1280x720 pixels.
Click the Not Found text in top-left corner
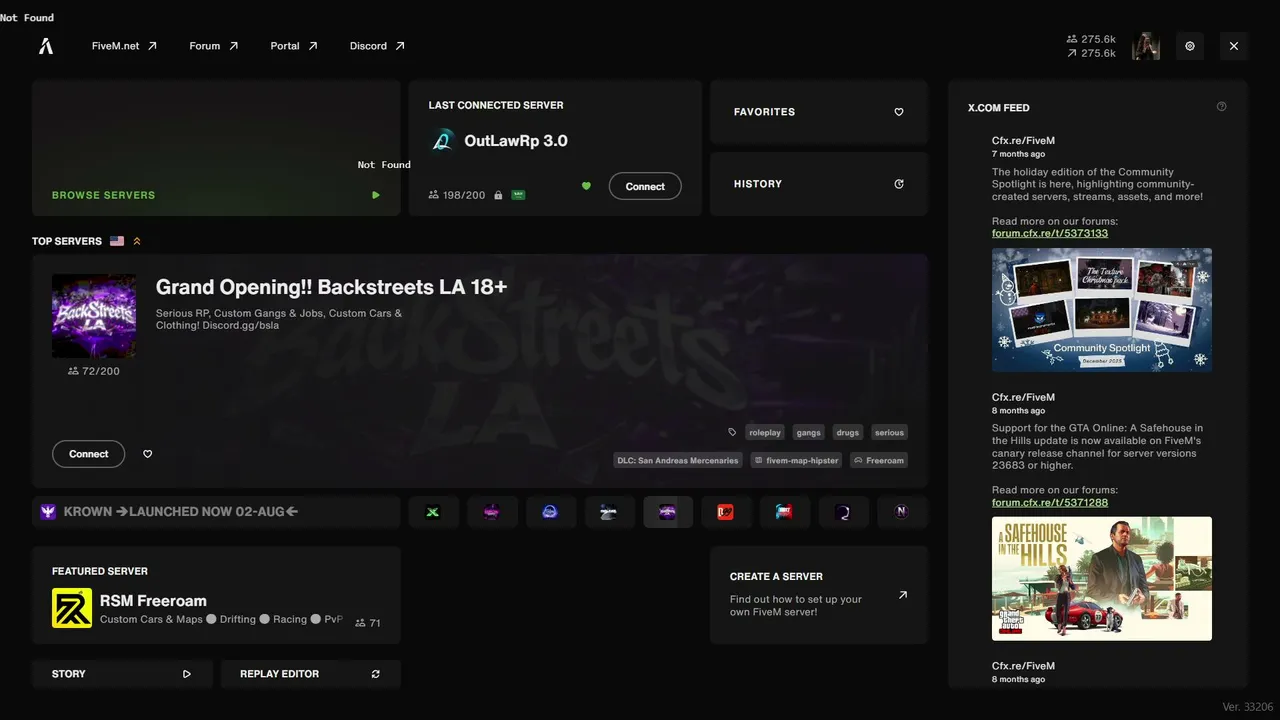click(x=27, y=17)
